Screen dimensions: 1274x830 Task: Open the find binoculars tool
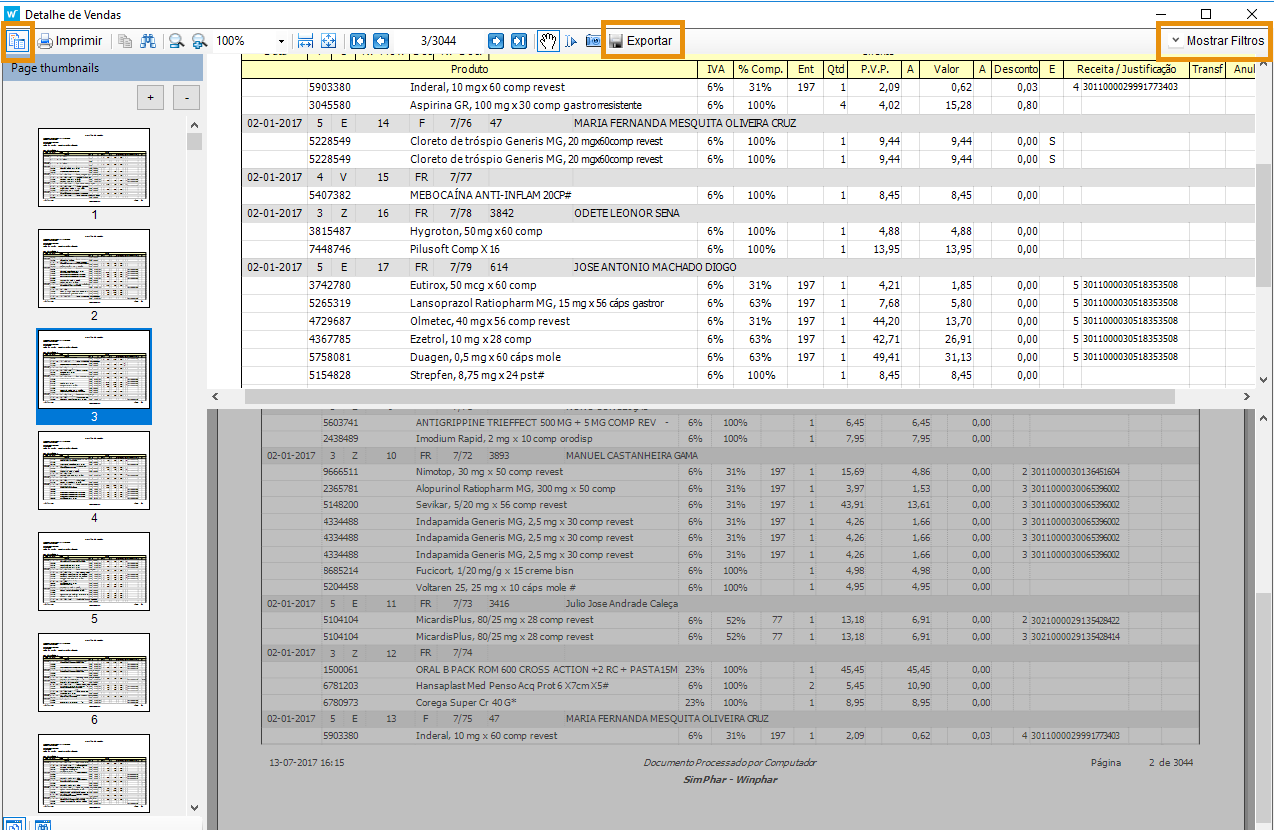148,41
